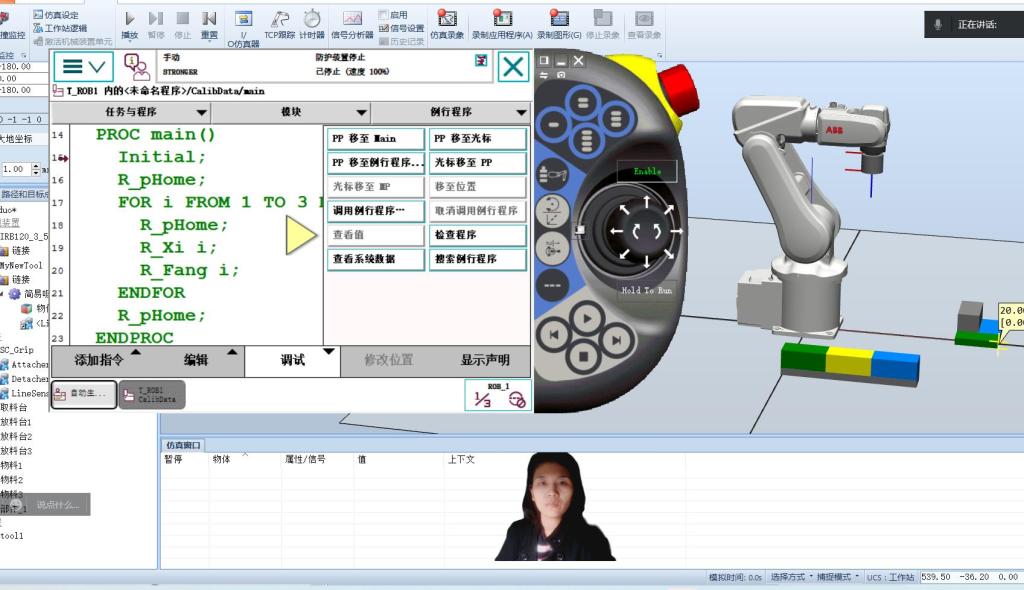Click the FlexPendant step Forward hardware button
The image size is (1024, 590).
click(x=616, y=339)
